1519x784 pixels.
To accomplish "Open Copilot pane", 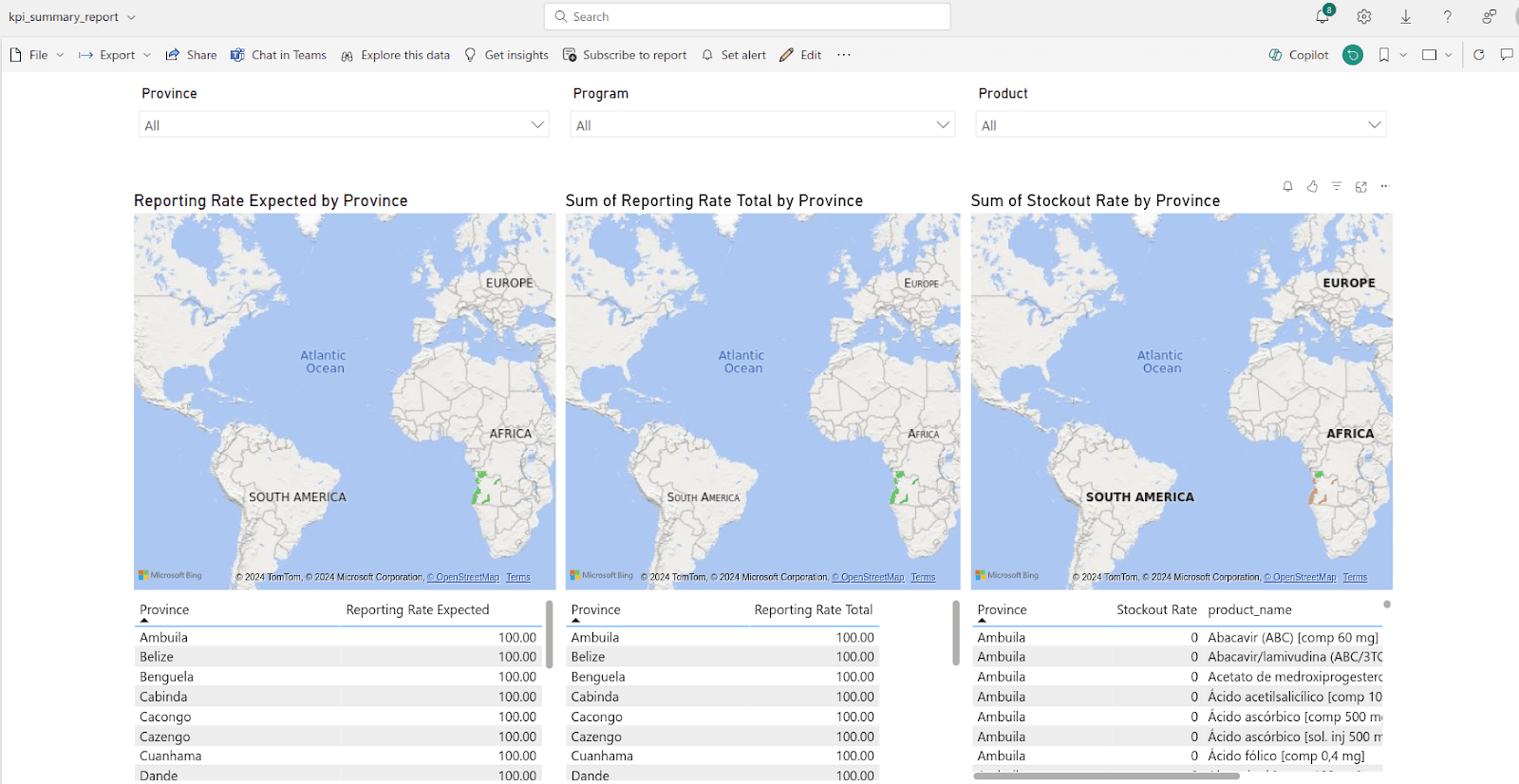I will point(1299,55).
